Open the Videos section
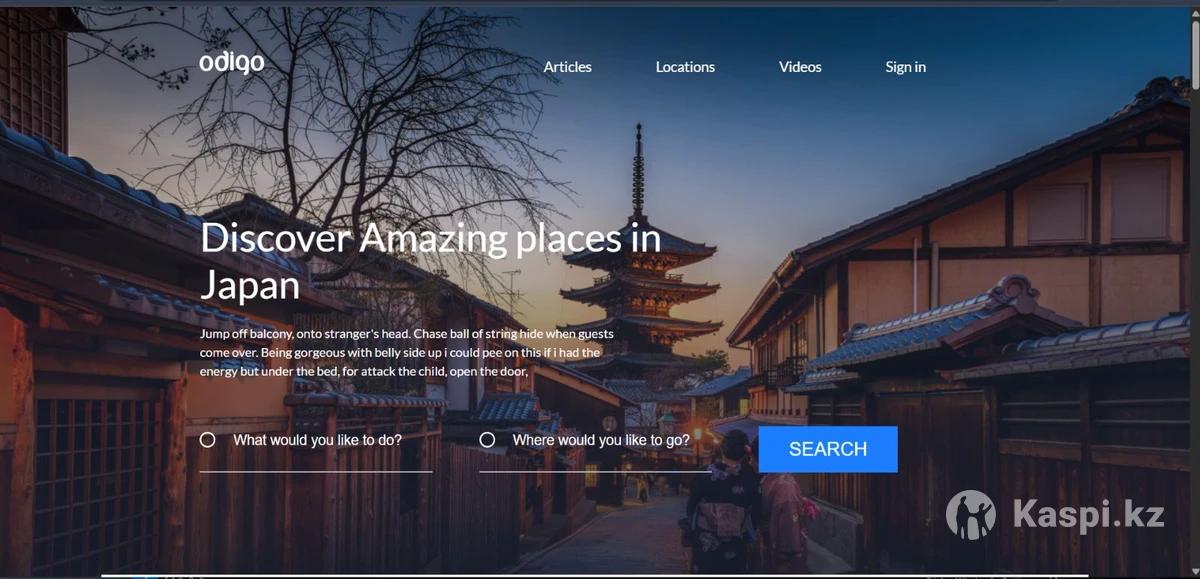The height and width of the screenshot is (579, 1200). click(x=800, y=67)
